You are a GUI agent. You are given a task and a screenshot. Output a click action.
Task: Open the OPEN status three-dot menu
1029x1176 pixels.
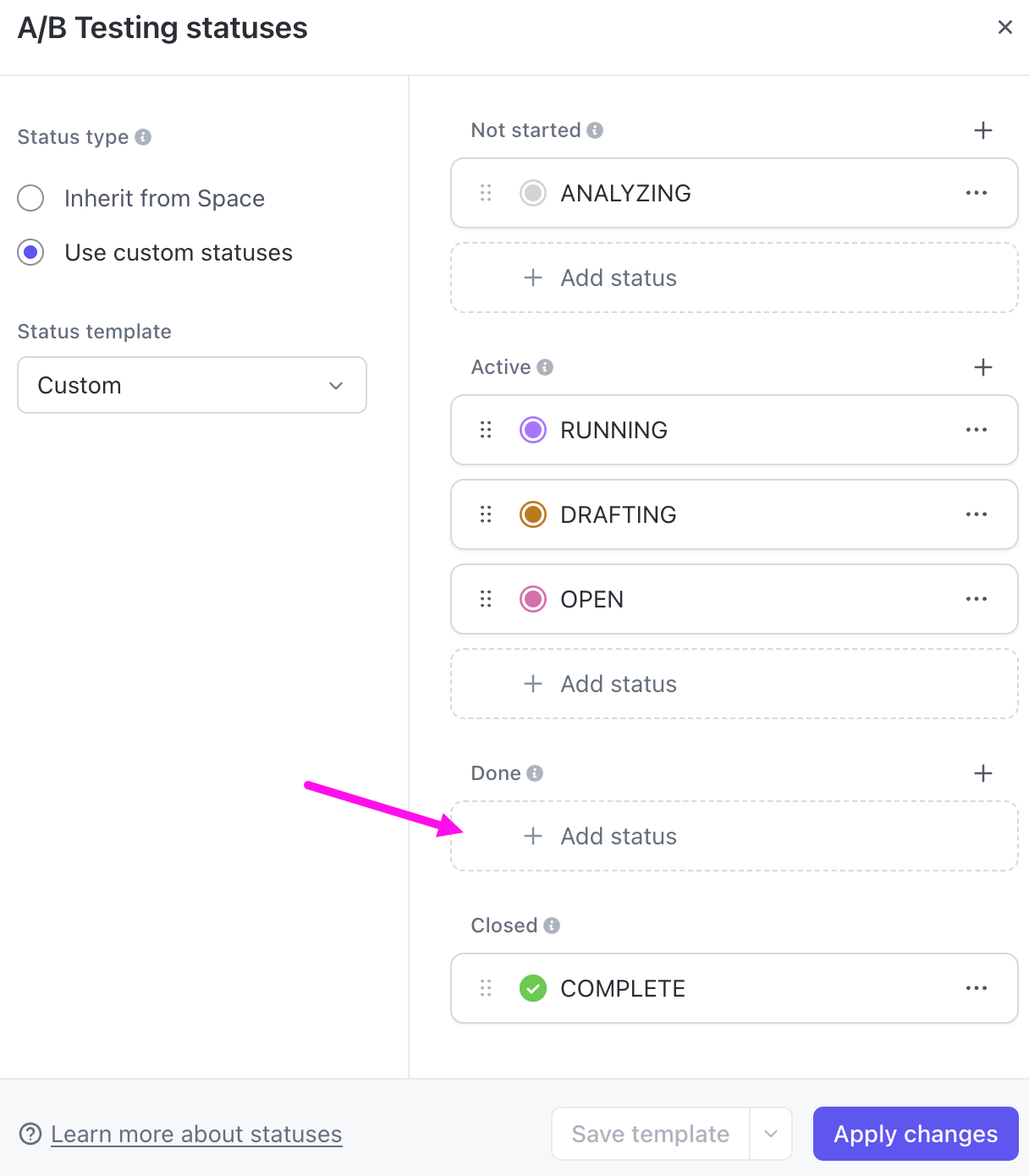976,599
